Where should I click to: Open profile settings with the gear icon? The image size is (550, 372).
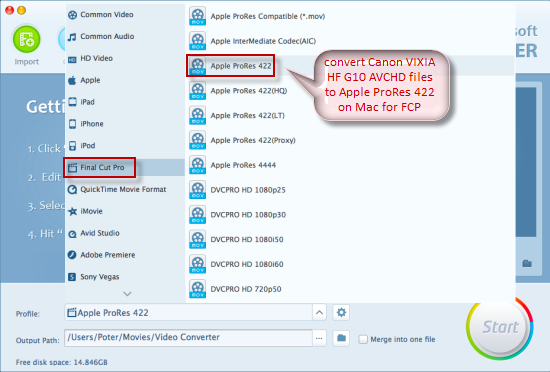341,312
